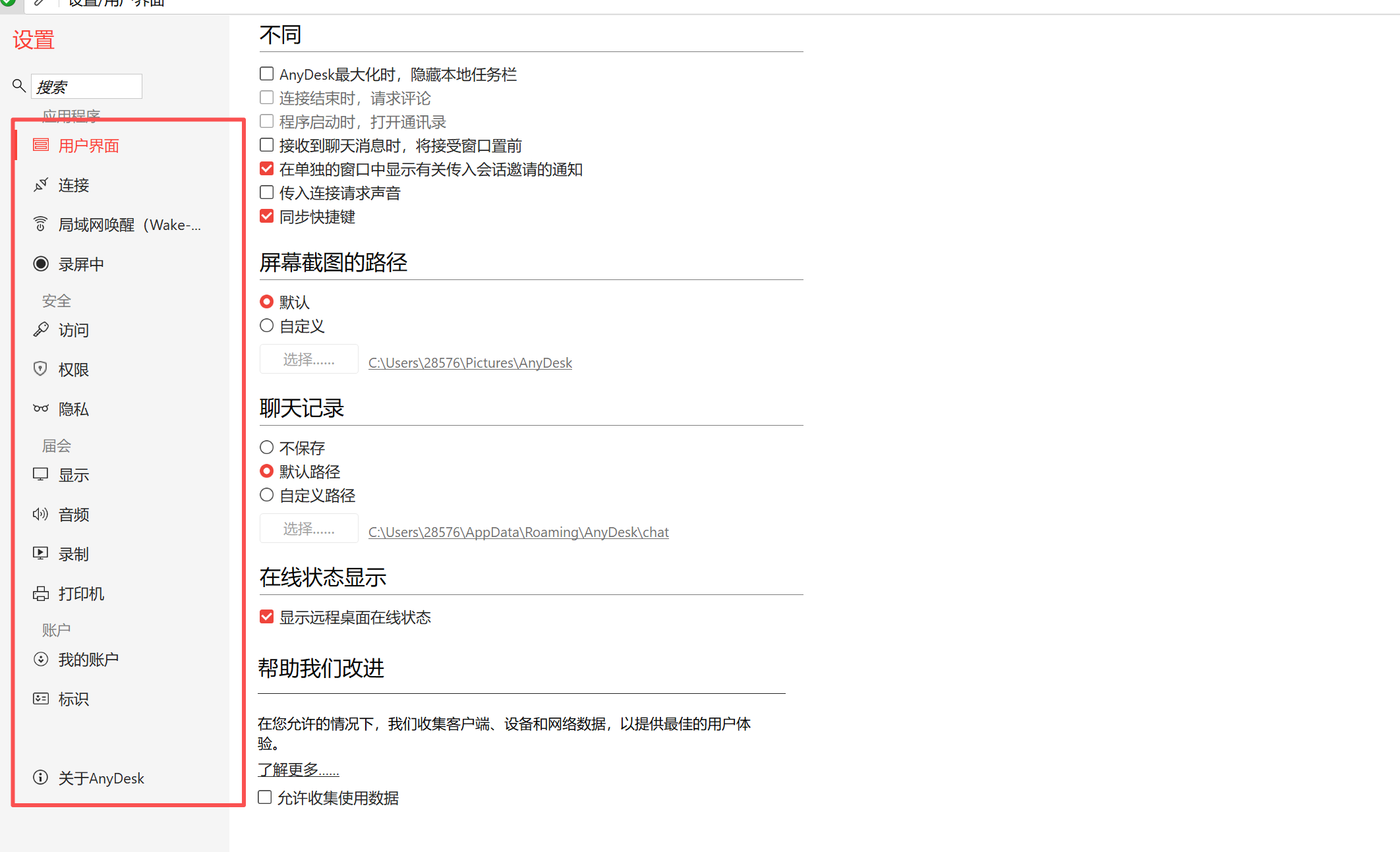
Task: Select 默认路径 chat log option
Action: [x=266, y=471]
